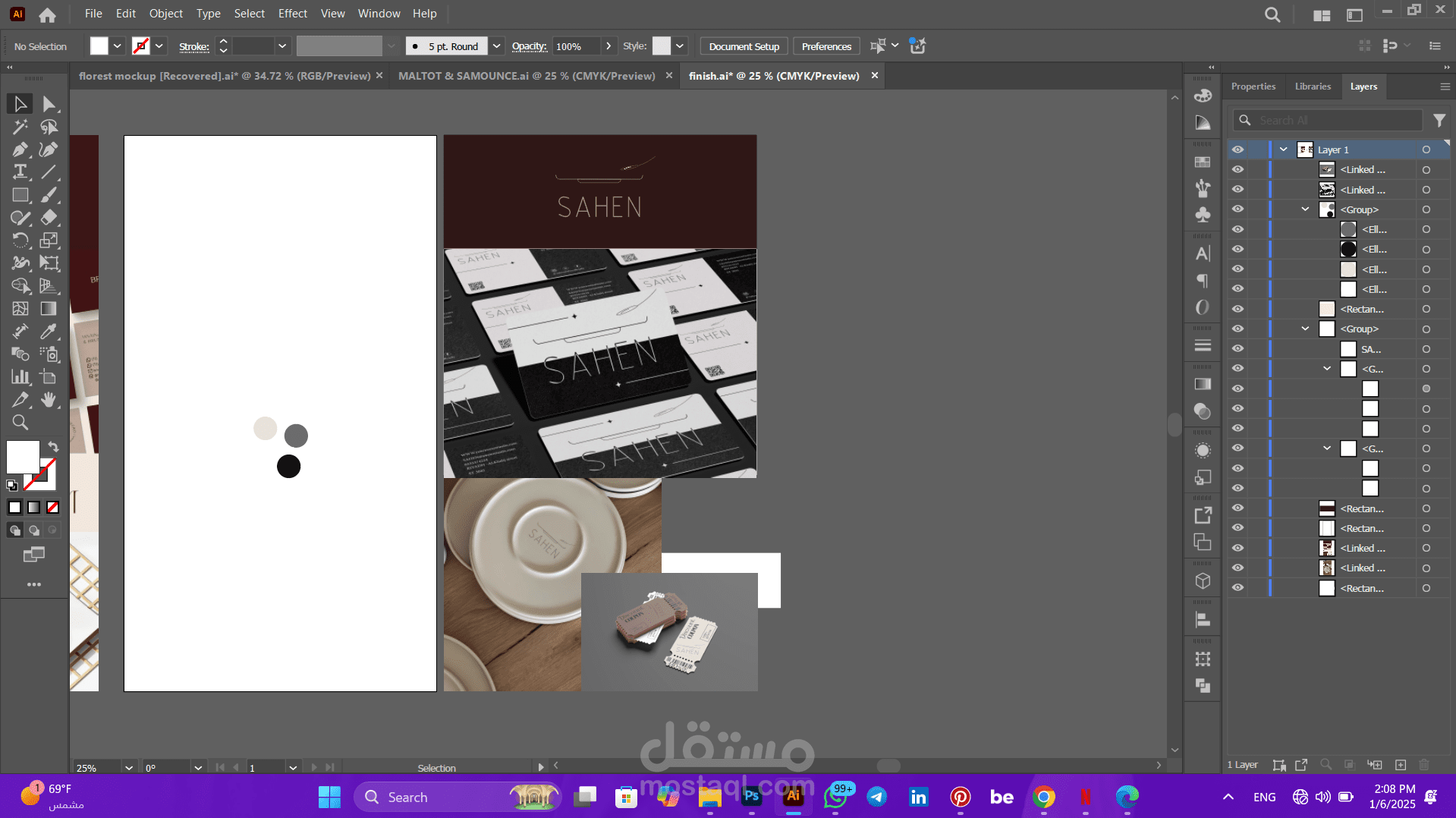Switch to the Properties panel tab
This screenshot has height=818, width=1456.
coord(1253,87)
